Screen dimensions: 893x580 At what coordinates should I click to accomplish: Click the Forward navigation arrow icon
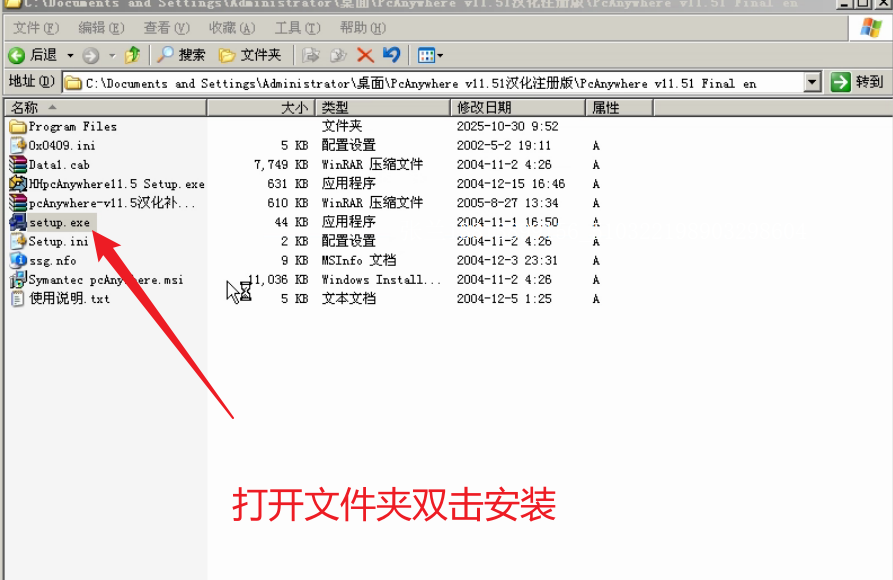coord(91,55)
